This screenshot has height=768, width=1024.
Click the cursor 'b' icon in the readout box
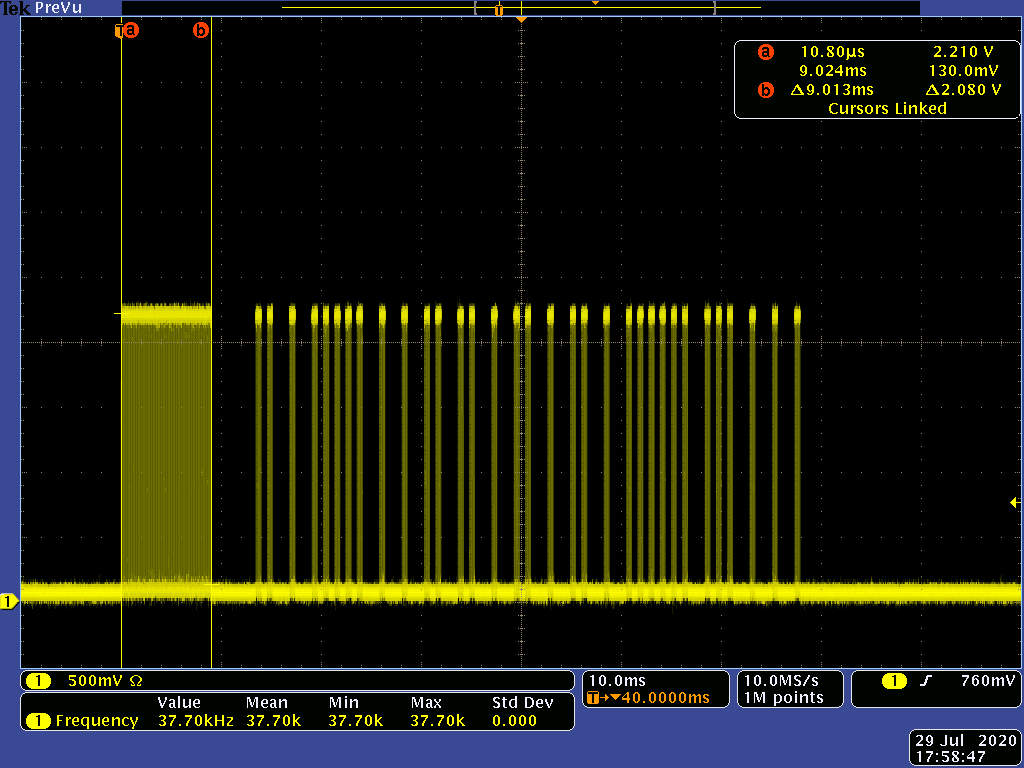coord(765,90)
